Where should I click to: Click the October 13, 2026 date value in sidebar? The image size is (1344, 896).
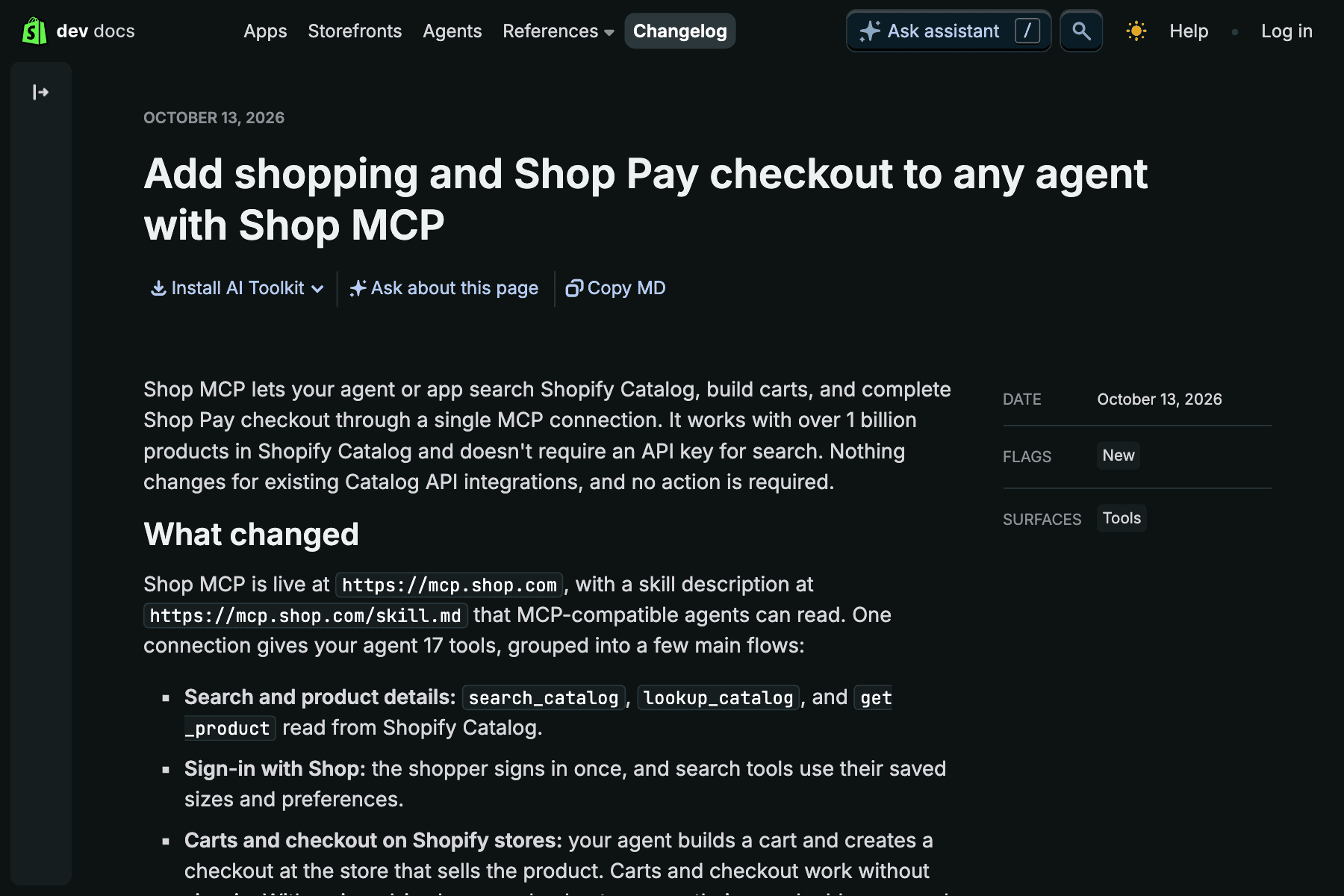coord(1160,399)
